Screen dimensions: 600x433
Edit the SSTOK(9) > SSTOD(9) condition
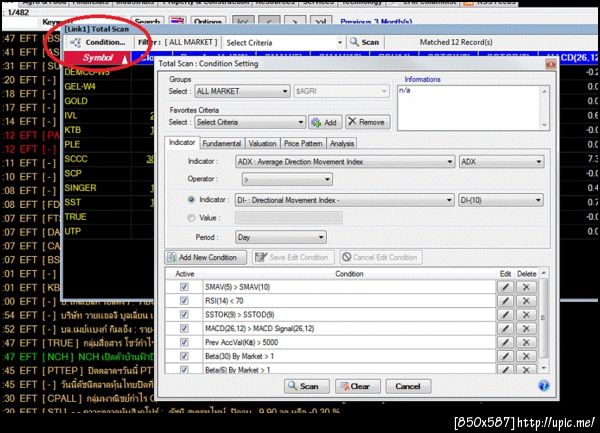(x=505, y=314)
